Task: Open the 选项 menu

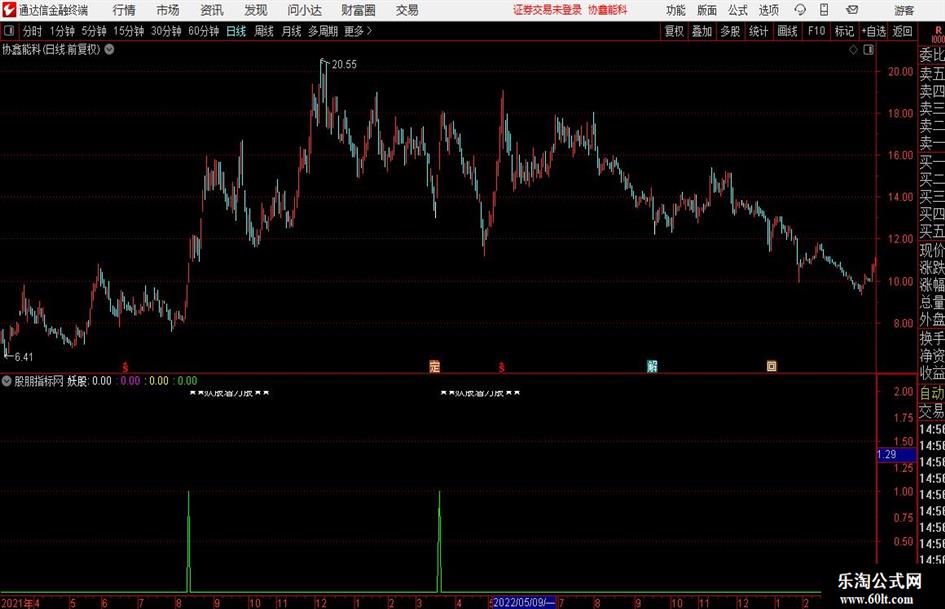Action: pos(768,10)
